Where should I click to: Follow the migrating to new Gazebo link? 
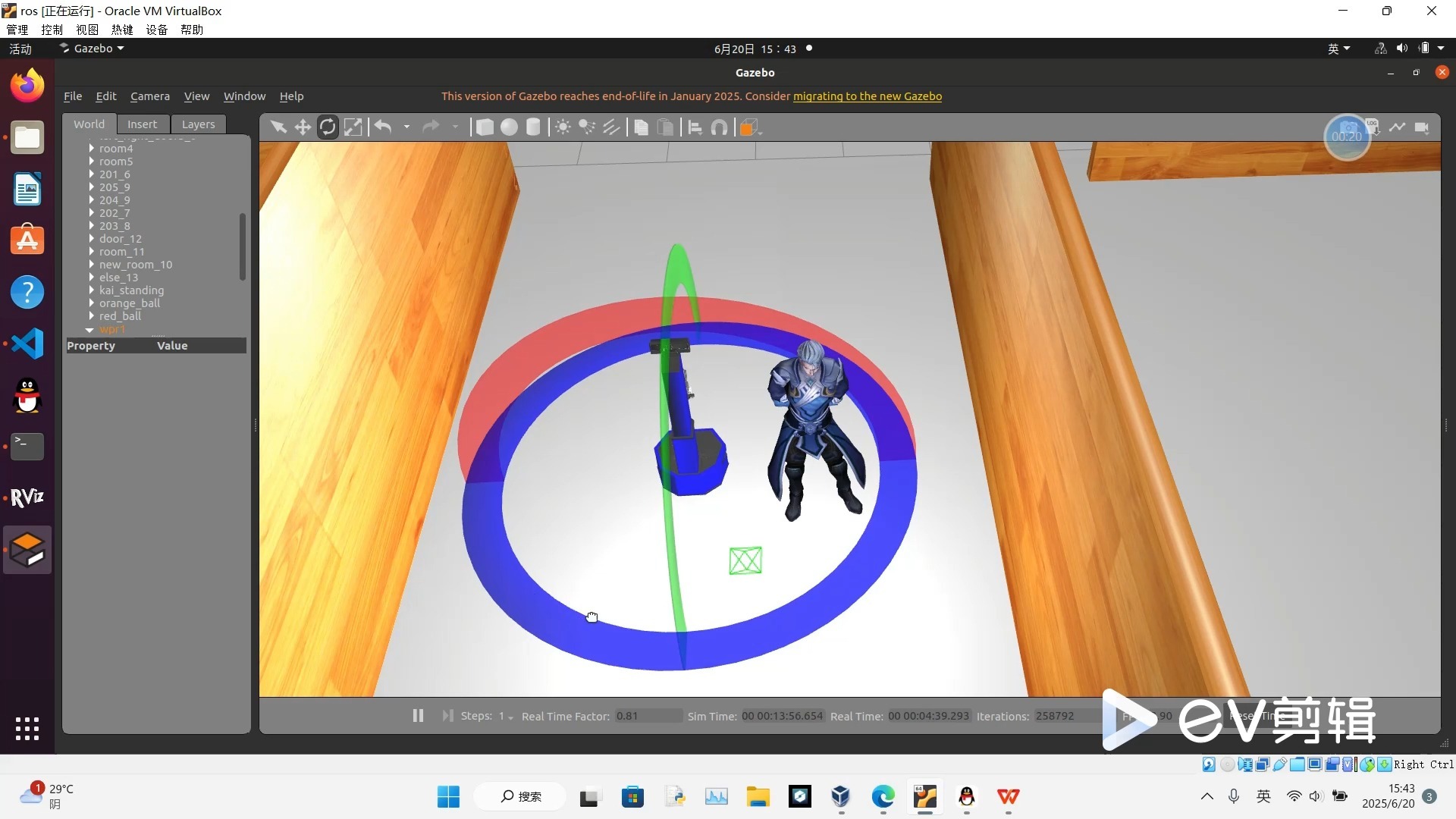[x=868, y=96]
